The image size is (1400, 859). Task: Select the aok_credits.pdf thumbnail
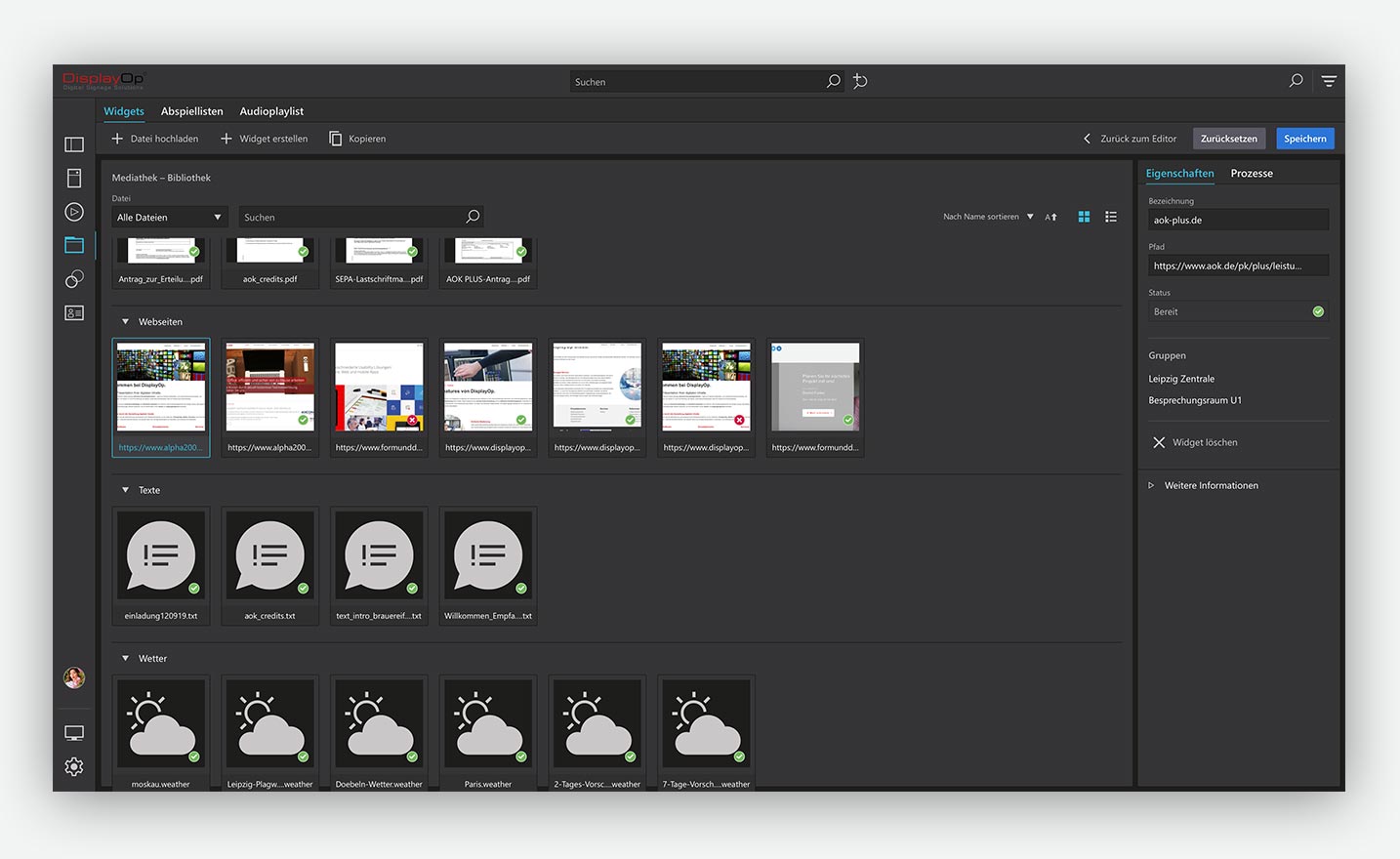pyautogui.click(x=270, y=262)
